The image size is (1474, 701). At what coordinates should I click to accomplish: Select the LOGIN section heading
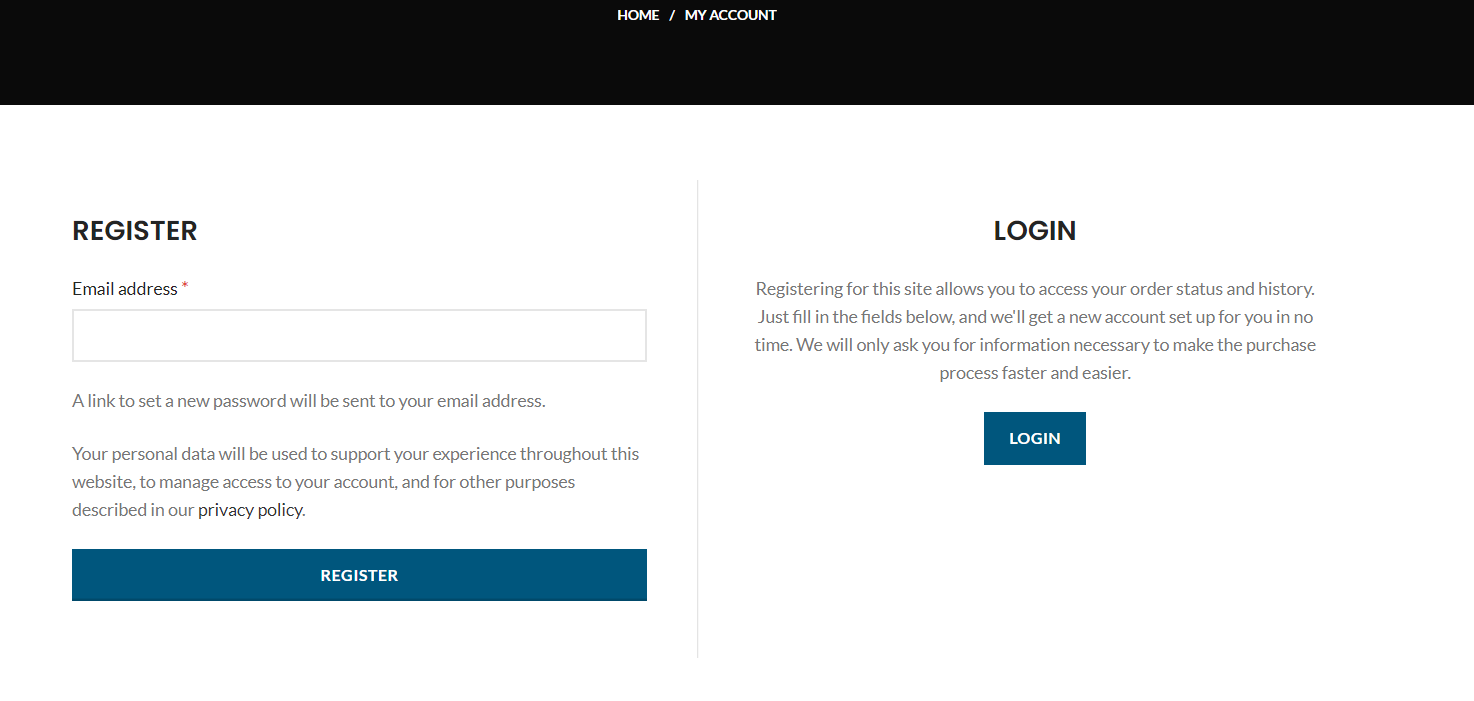point(1035,231)
